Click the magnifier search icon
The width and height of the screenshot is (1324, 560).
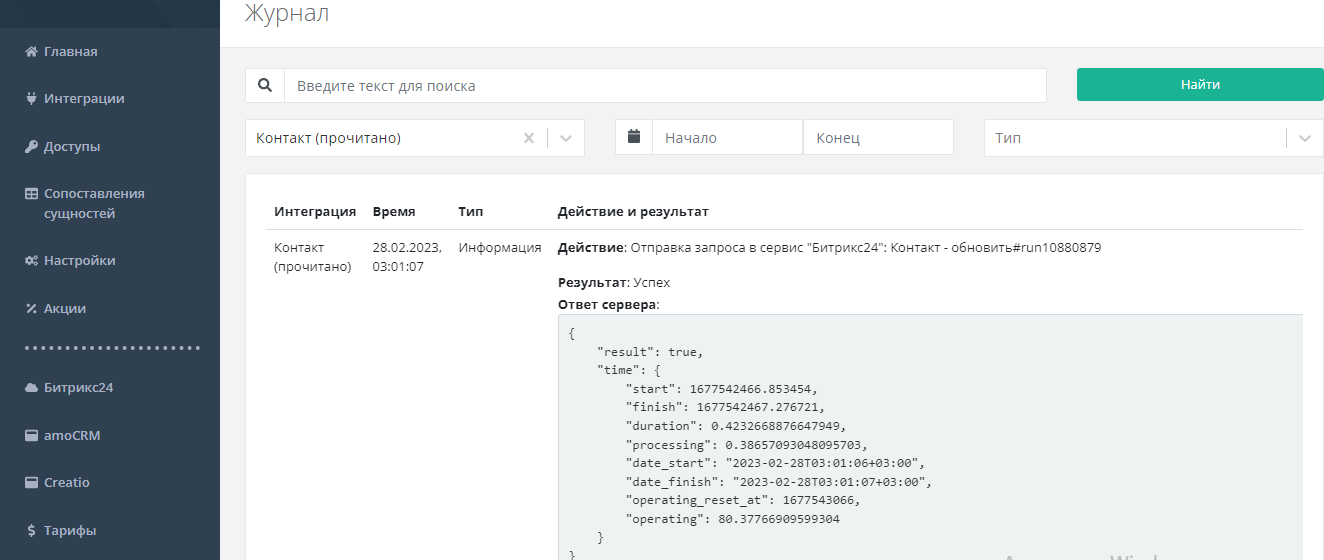pyautogui.click(x=265, y=86)
